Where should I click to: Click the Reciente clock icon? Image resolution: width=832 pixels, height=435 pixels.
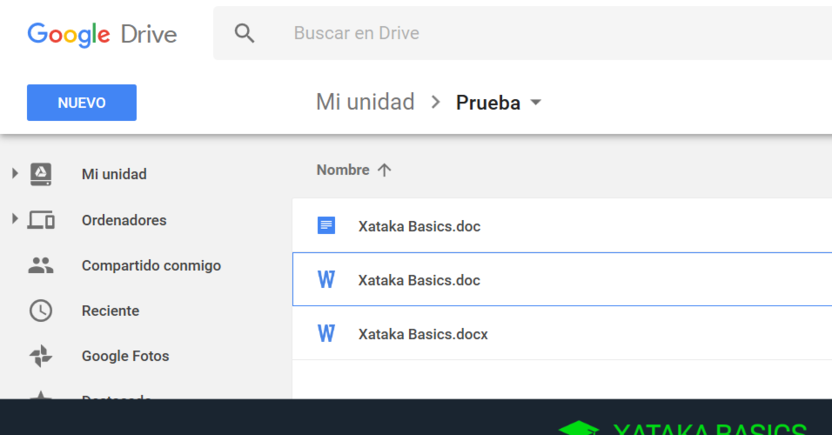[41, 311]
